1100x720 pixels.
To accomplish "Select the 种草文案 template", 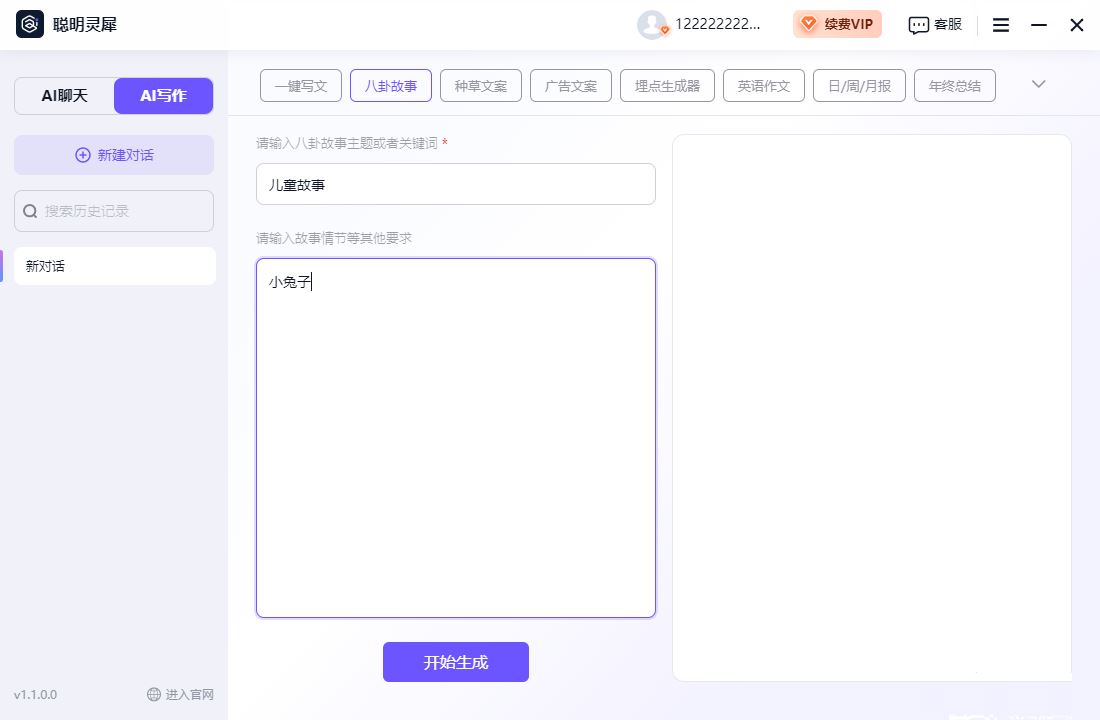I will [x=480, y=85].
